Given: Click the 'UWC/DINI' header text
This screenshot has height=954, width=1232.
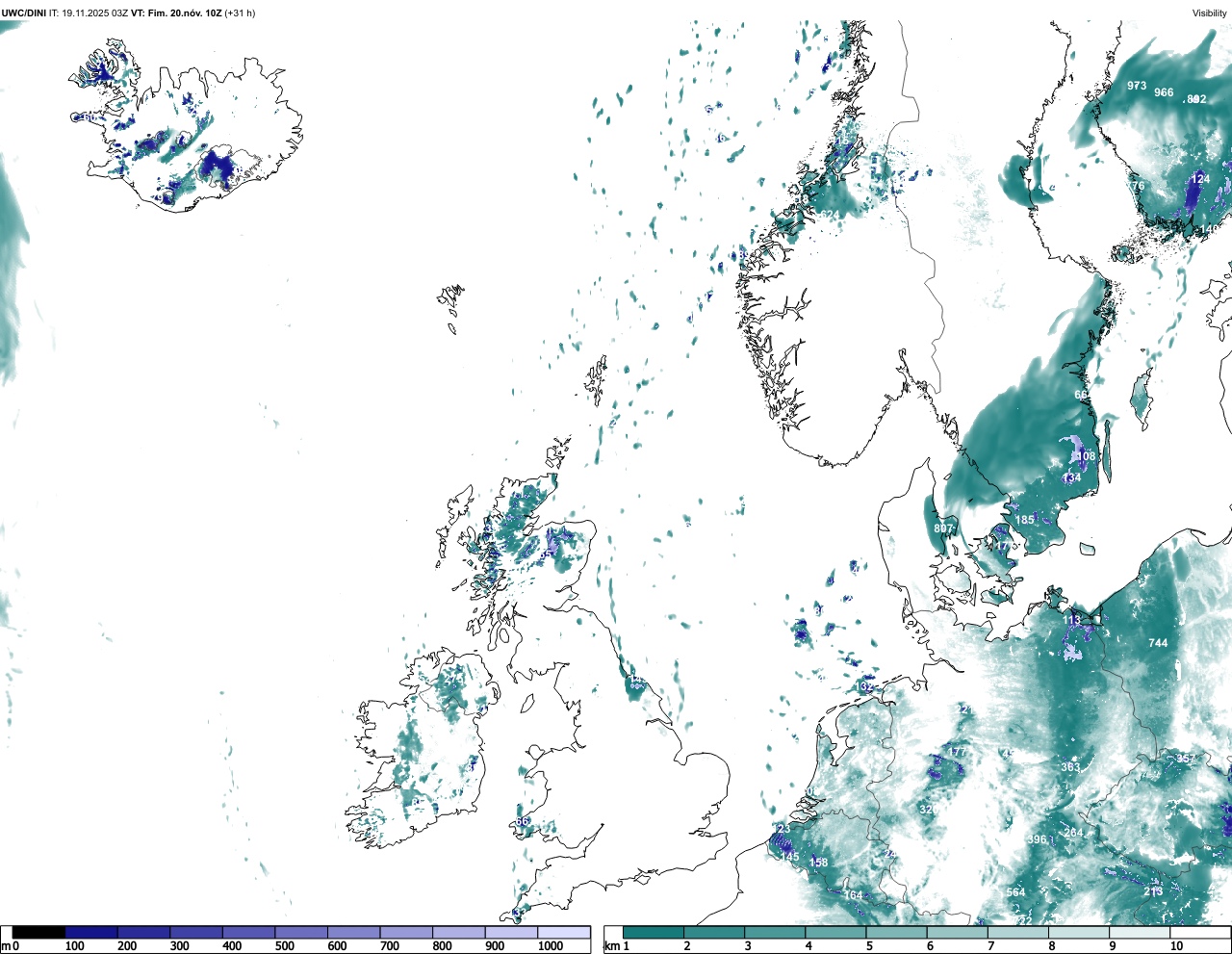Looking at the screenshot, I should (x=24, y=13).
